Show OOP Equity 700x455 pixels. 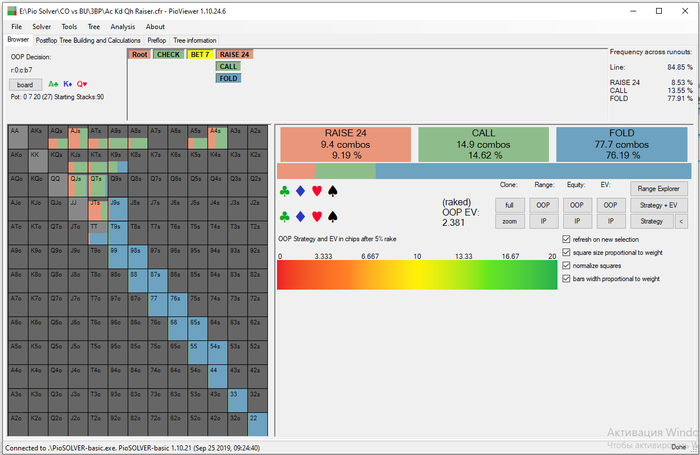[577, 205]
